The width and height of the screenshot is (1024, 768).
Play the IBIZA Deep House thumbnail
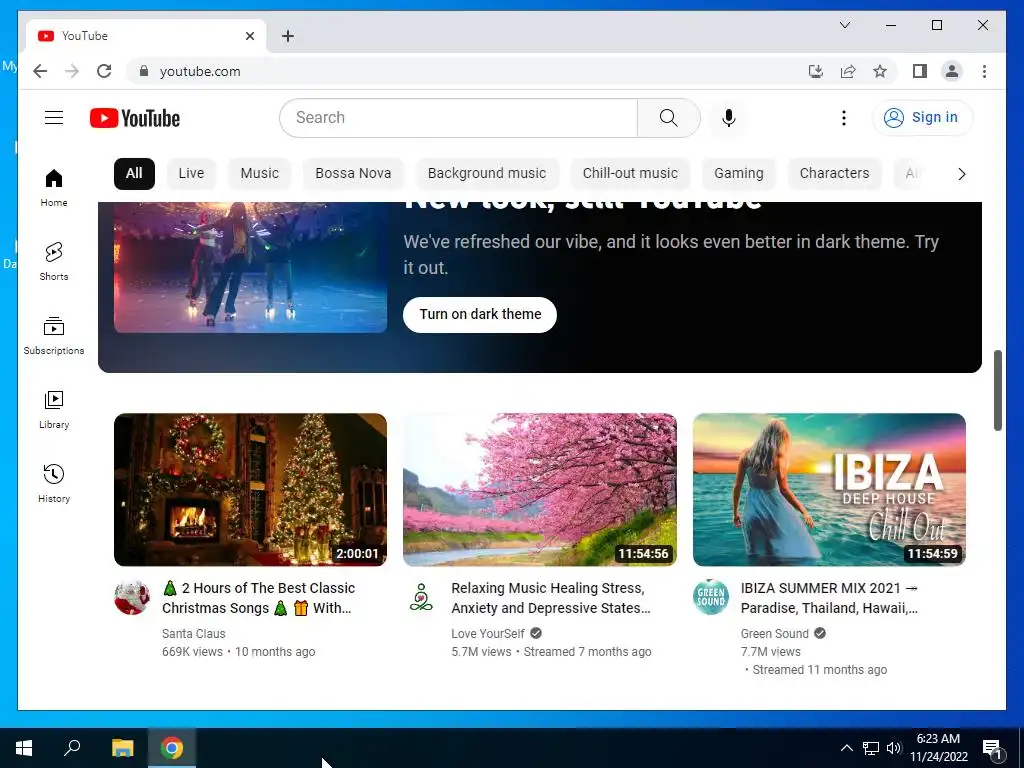click(829, 490)
